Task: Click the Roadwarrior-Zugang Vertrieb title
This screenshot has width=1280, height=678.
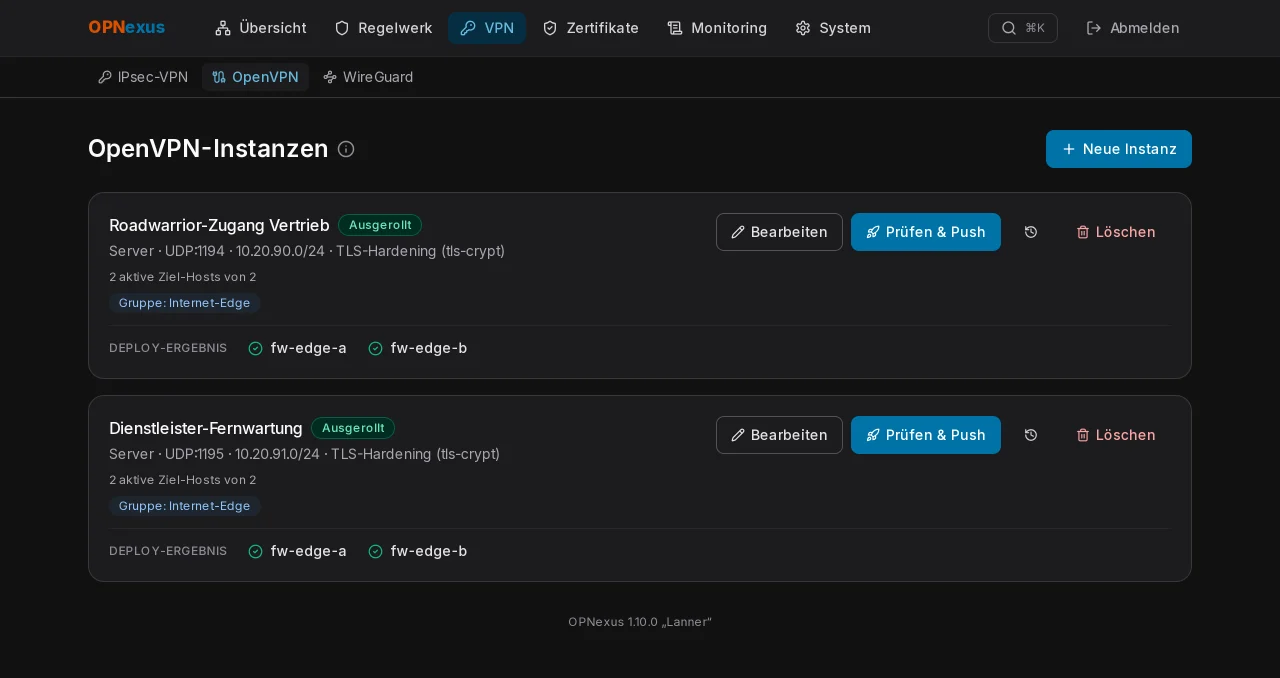Action: click(219, 225)
